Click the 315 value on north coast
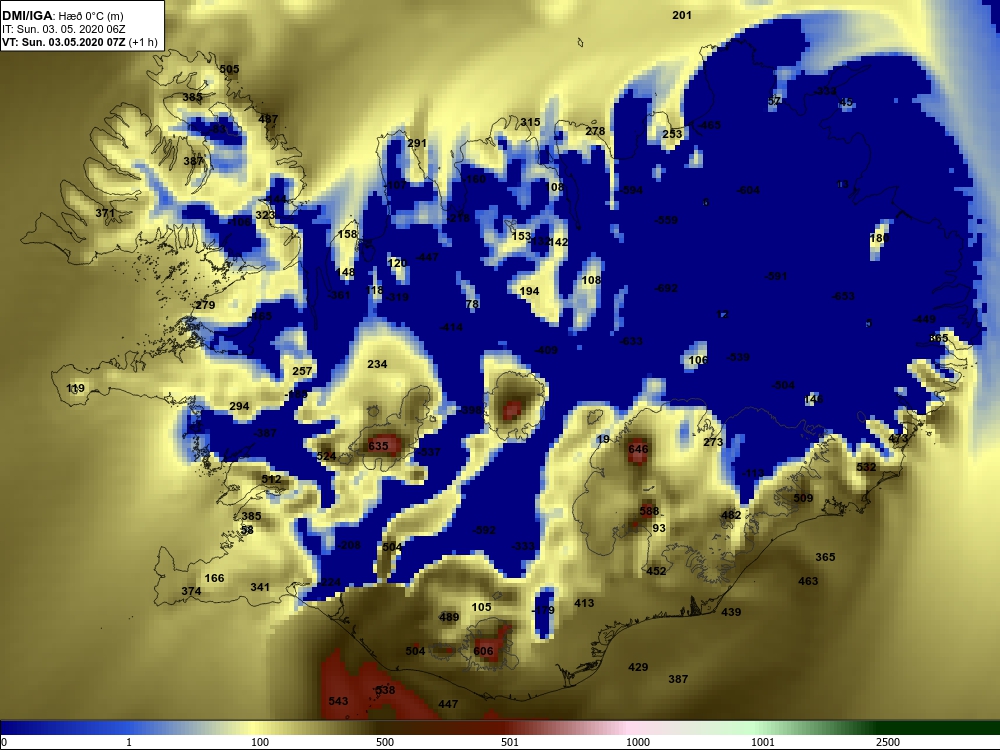 point(530,122)
